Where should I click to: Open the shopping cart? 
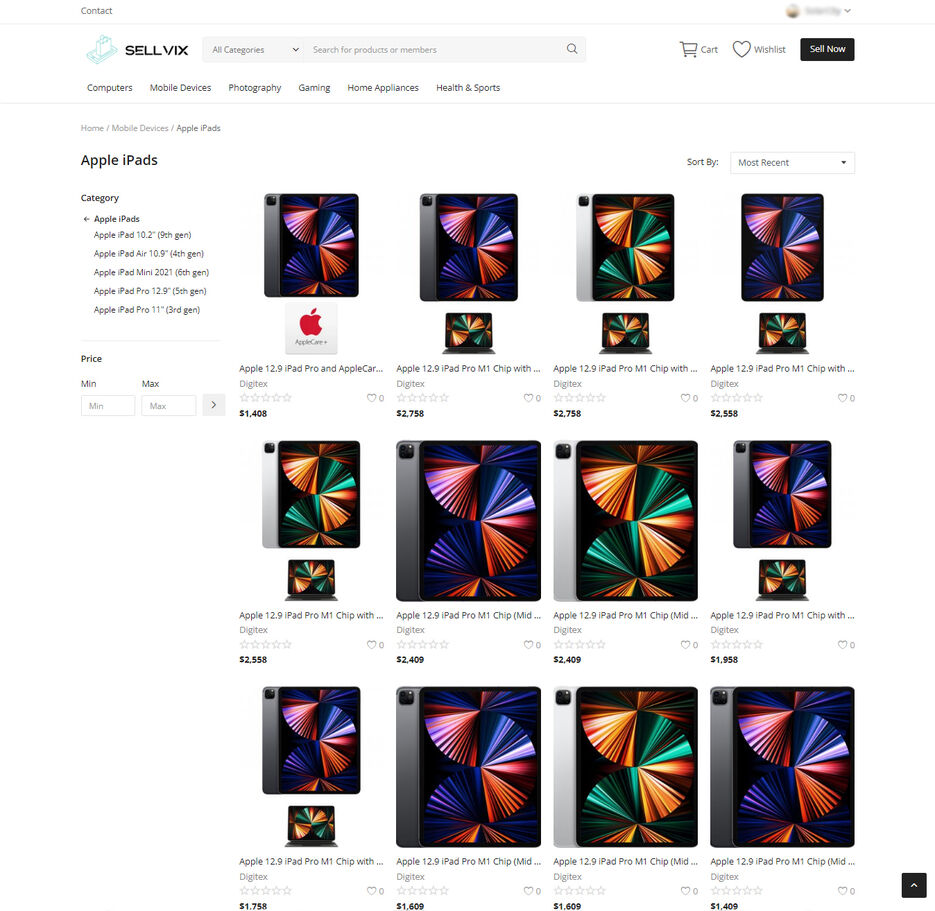[698, 49]
